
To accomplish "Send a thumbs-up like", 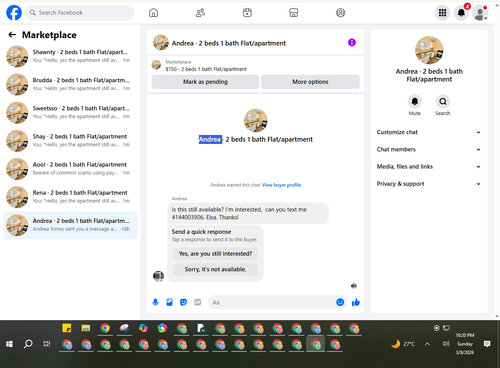I will click(x=356, y=302).
